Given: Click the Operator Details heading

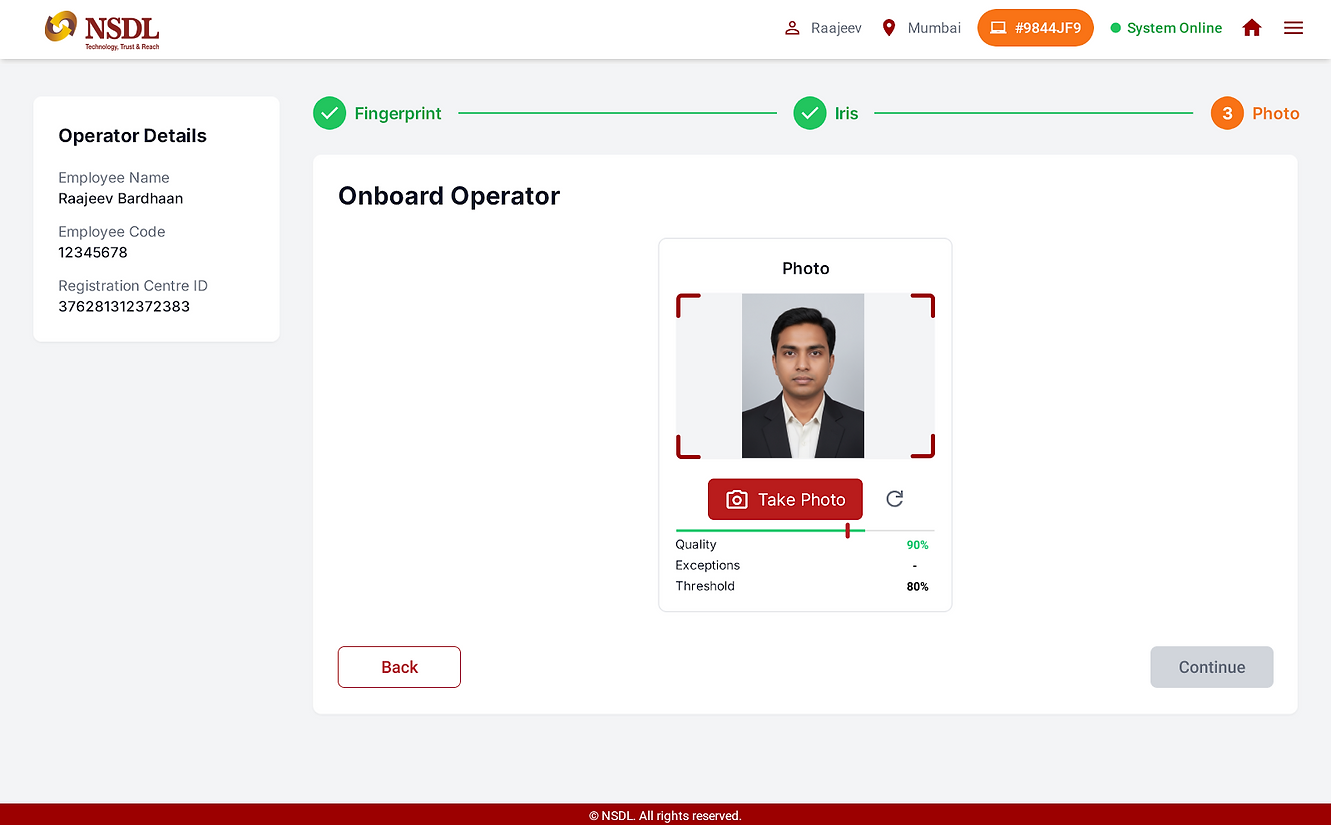Looking at the screenshot, I should pyautogui.click(x=132, y=136).
